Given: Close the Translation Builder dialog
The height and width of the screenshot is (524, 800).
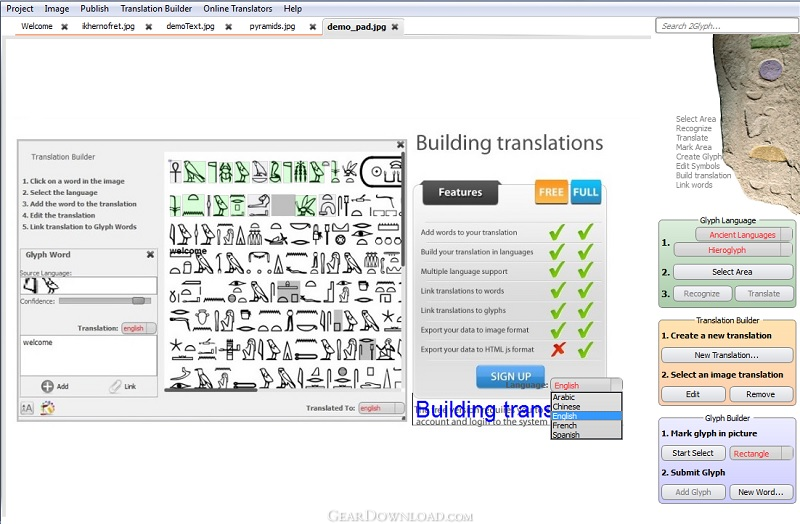Looking at the screenshot, I should pyautogui.click(x=400, y=146).
